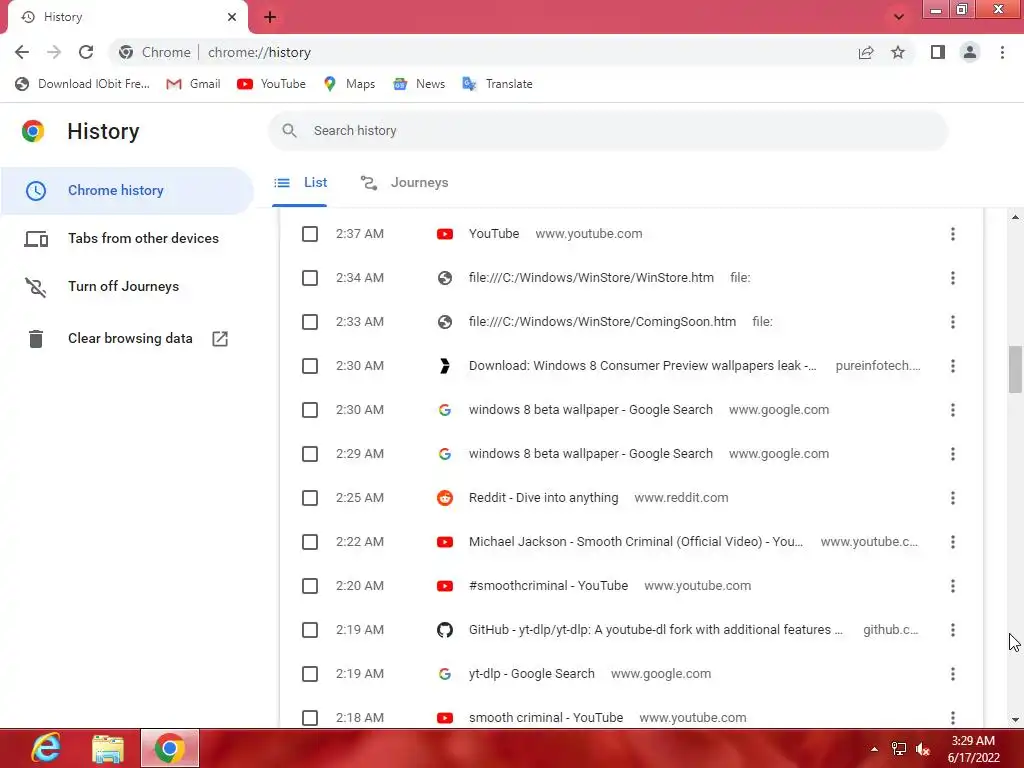This screenshot has width=1024, height=768.
Task: Click the Clear browsing data external-link icon
Action: tap(220, 338)
